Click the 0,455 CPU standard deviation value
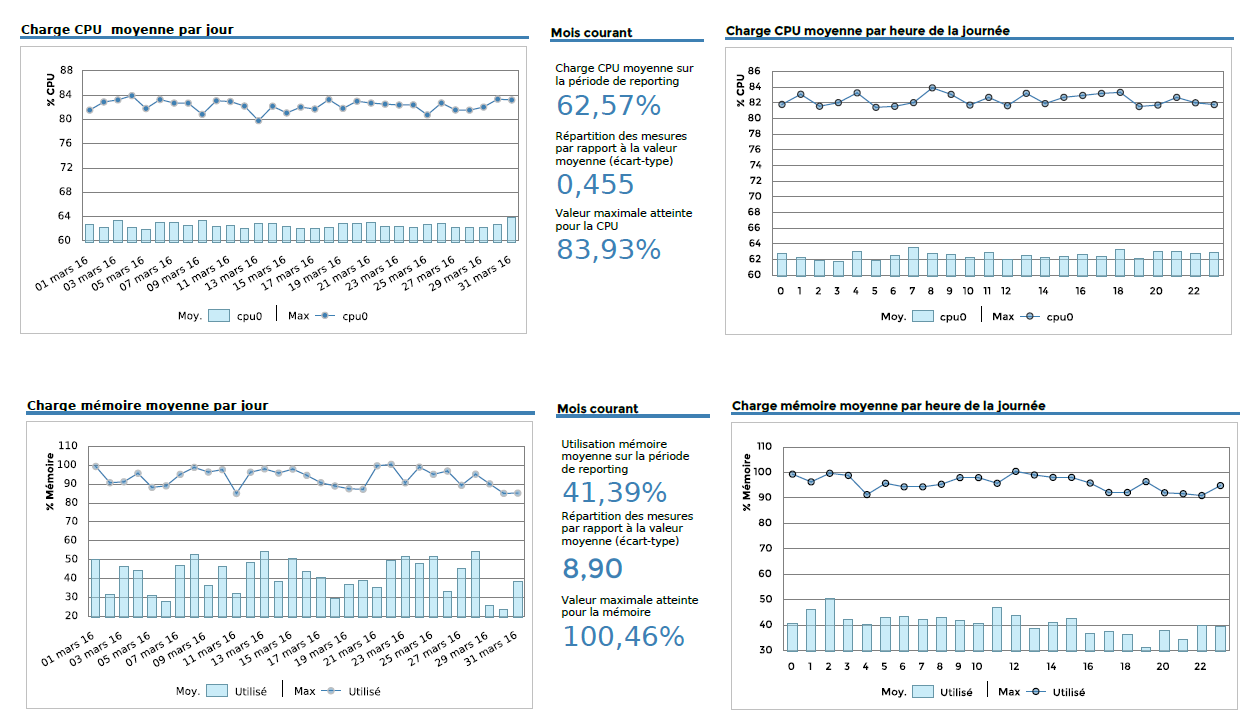 click(x=595, y=184)
